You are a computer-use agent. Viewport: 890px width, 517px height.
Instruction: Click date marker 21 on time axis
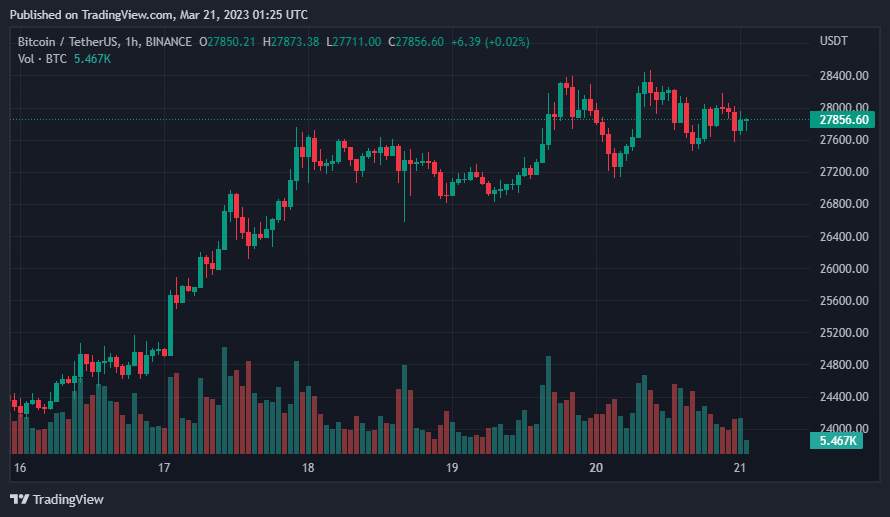point(740,468)
